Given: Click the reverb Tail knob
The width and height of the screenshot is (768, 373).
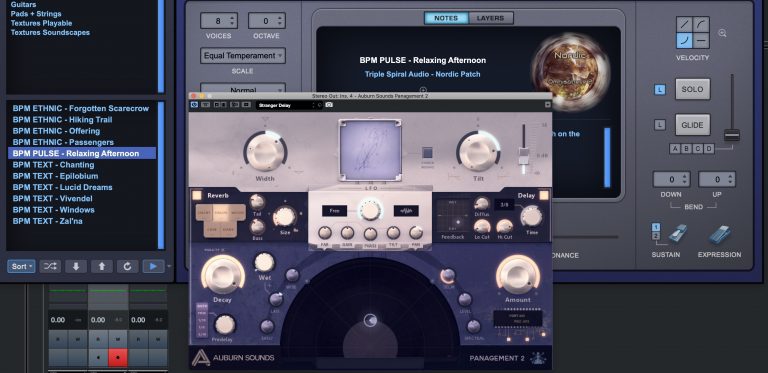Looking at the screenshot, I should coord(257,202).
